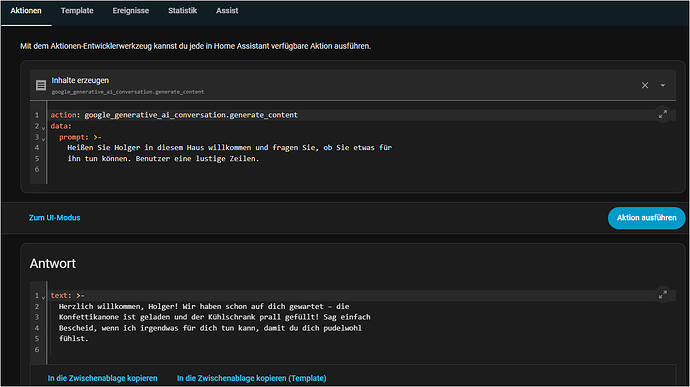Select the Aktionen tab
Image resolution: width=690 pixels, height=387 pixels.
(26, 11)
